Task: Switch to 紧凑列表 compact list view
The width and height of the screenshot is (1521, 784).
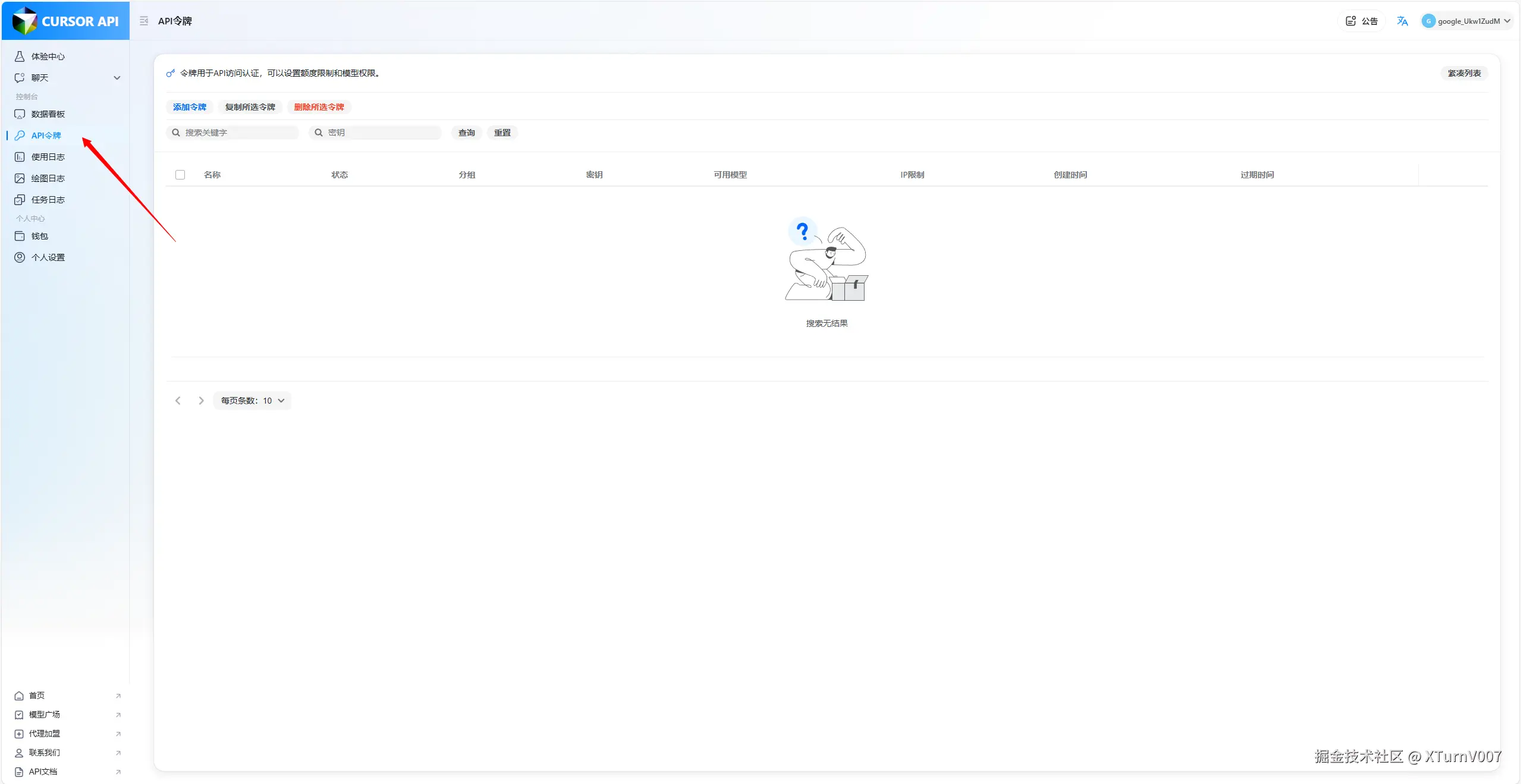Action: (1464, 73)
